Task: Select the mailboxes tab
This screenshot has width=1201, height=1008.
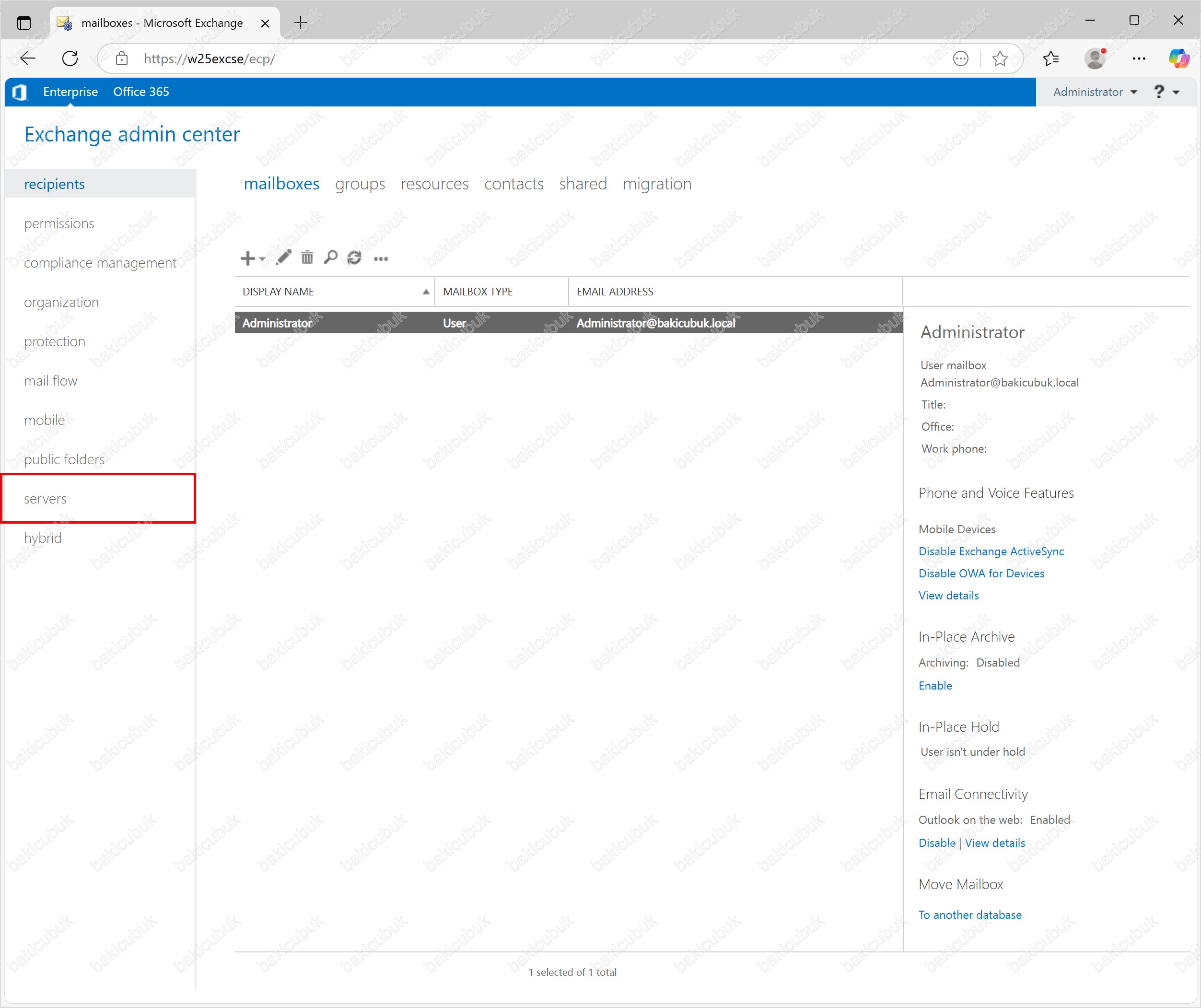Action: (x=281, y=184)
